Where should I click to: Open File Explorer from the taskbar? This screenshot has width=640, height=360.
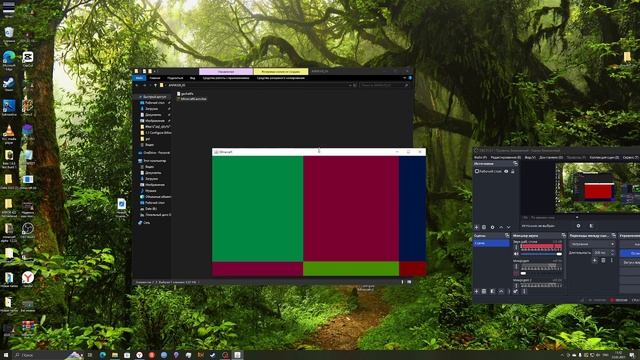point(115,355)
